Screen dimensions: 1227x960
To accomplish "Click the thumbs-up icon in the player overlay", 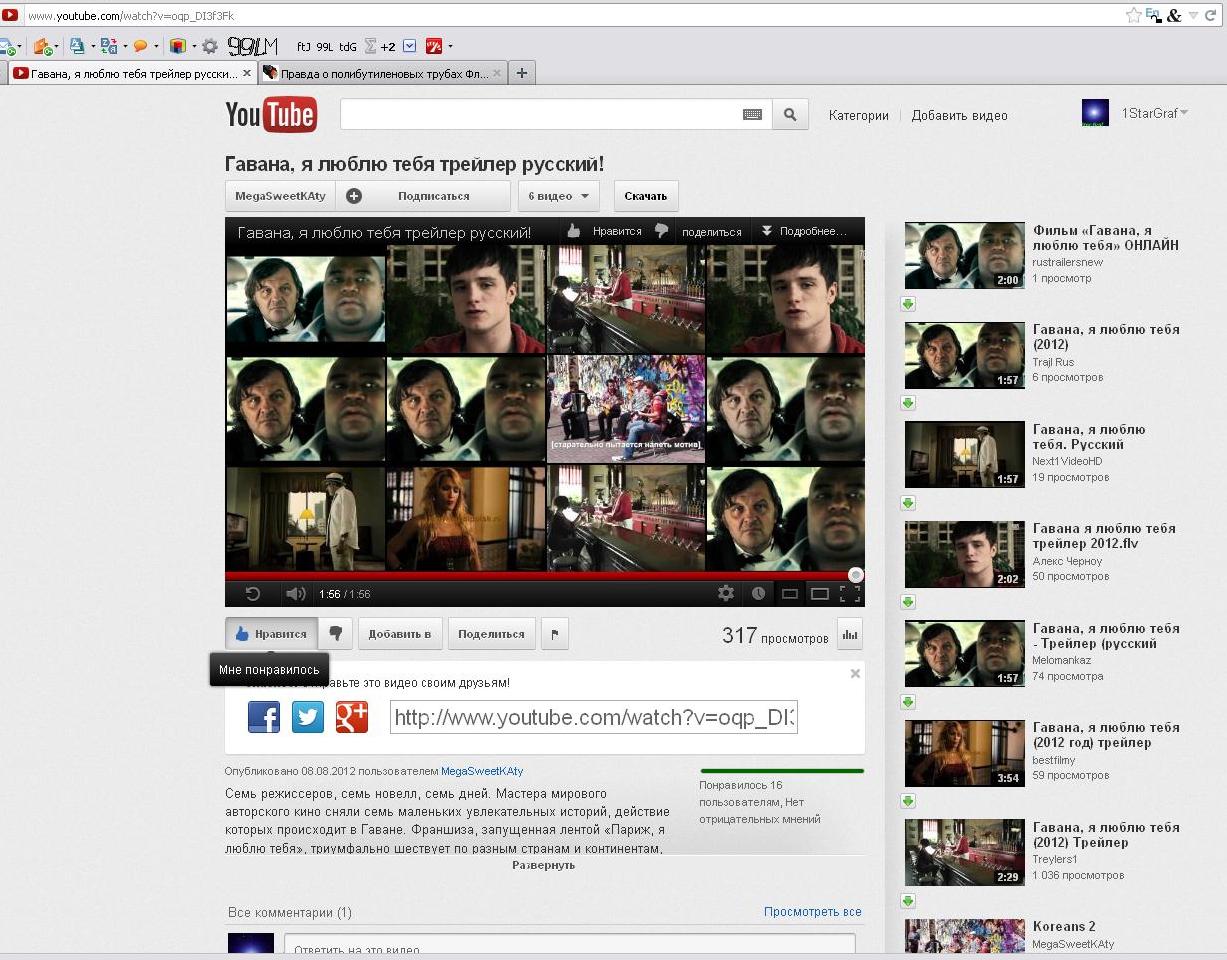I will coord(573,231).
